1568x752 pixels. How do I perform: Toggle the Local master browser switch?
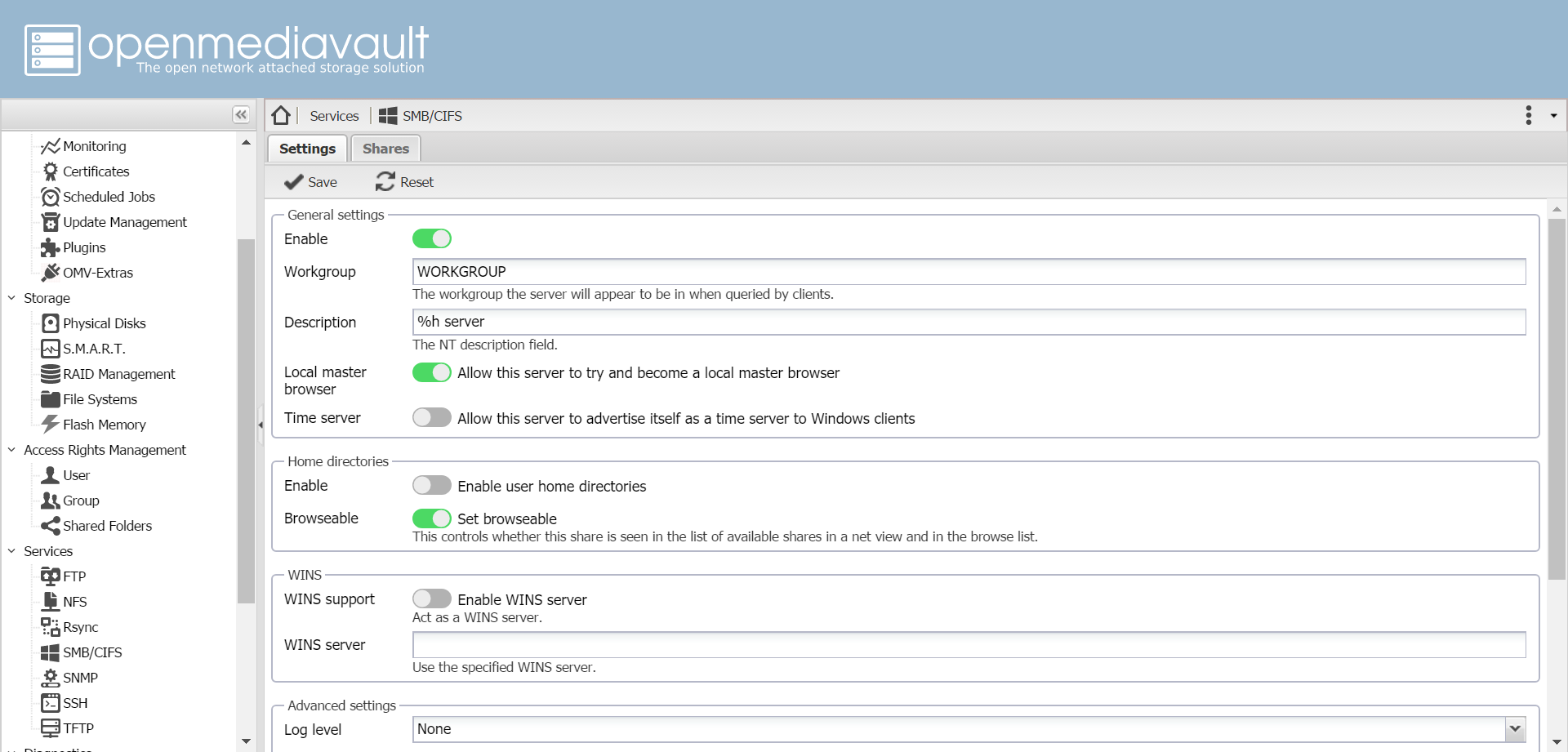coord(432,372)
